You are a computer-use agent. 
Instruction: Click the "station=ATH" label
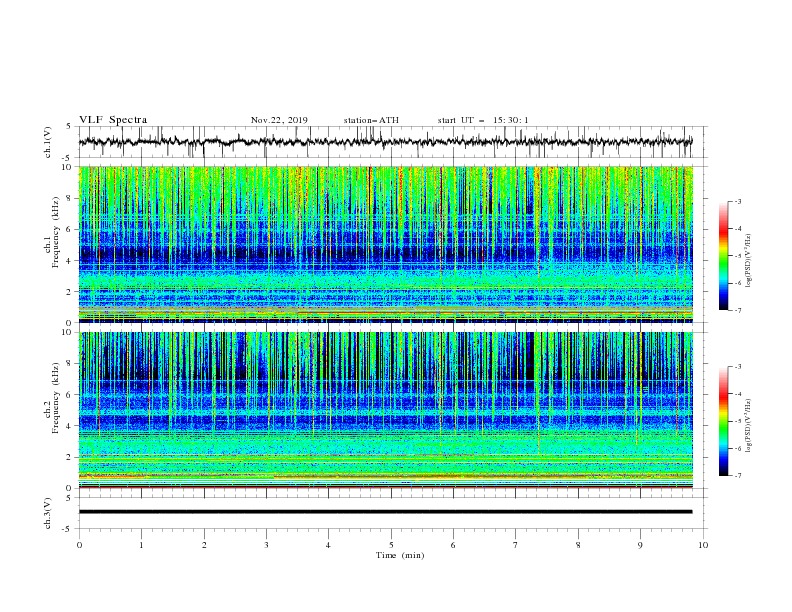371,120
